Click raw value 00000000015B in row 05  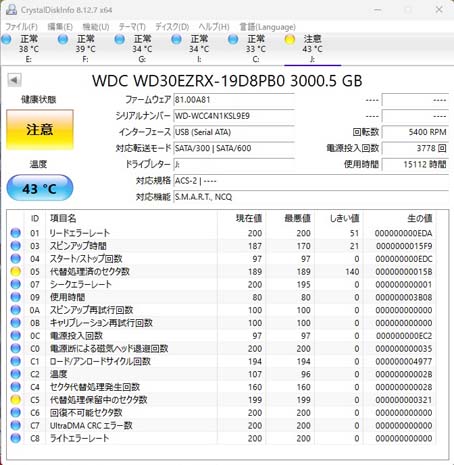tap(404, 272)
